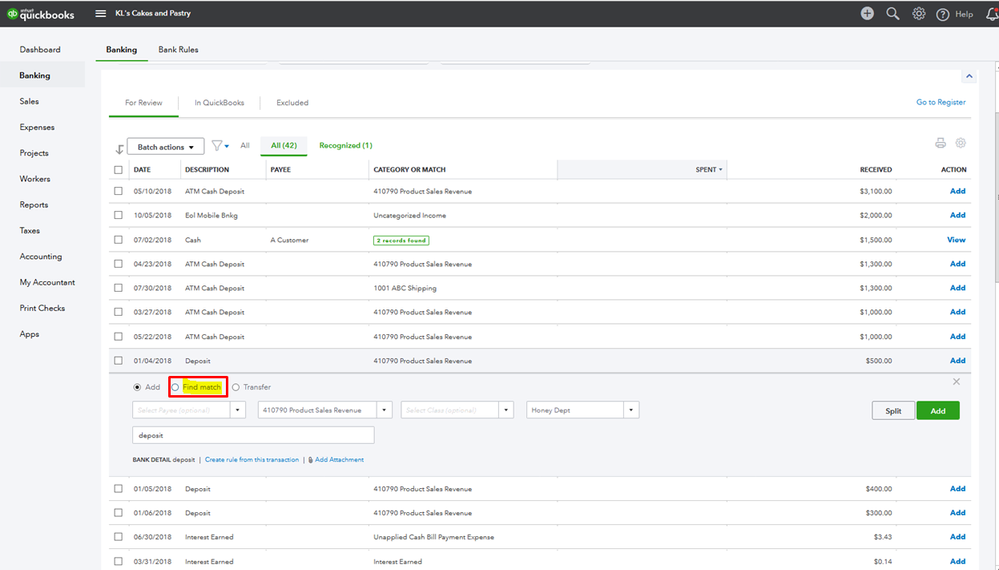This screenshot has height=570, width=999.
Task: Click the Help question mark icon
Action: 942,14
